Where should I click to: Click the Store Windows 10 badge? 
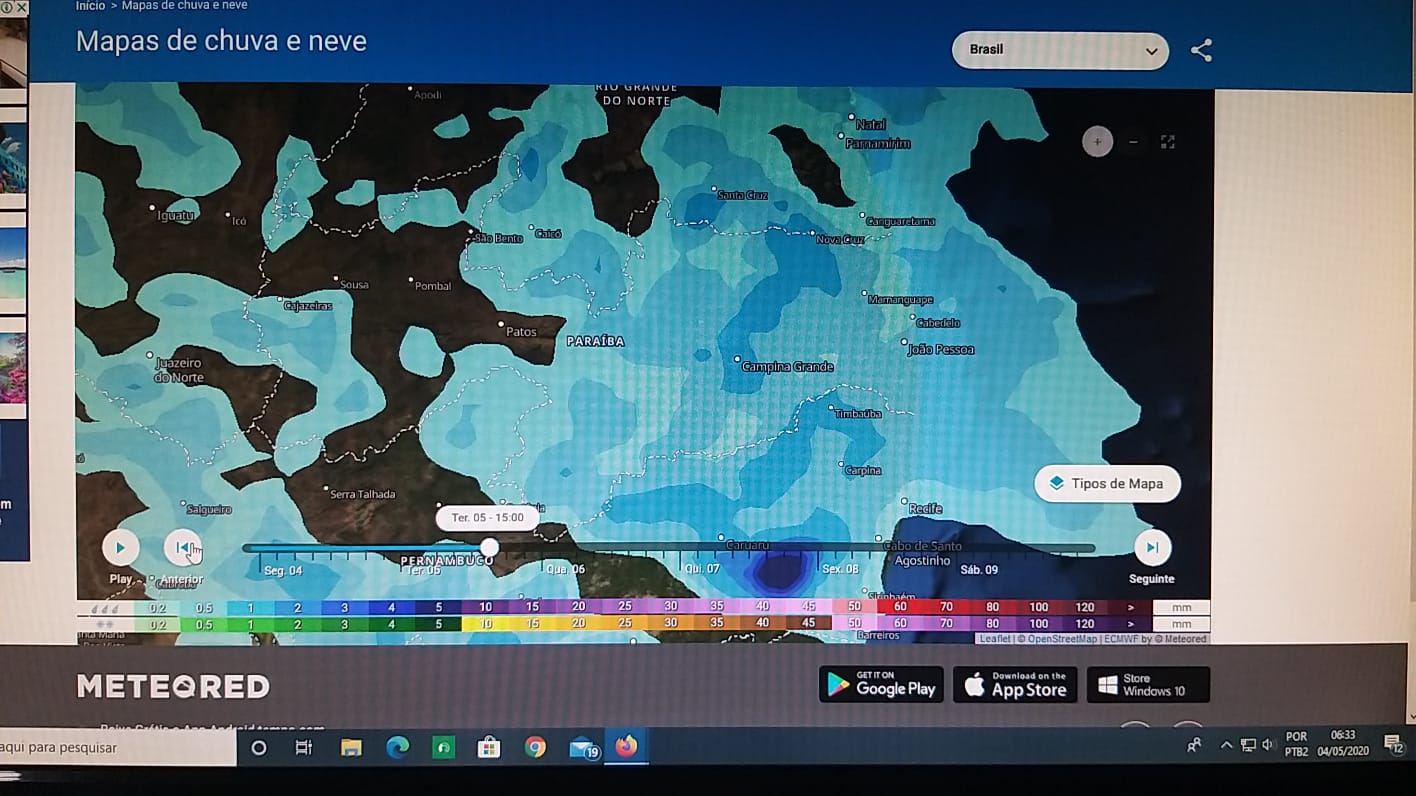[1148, 685]
